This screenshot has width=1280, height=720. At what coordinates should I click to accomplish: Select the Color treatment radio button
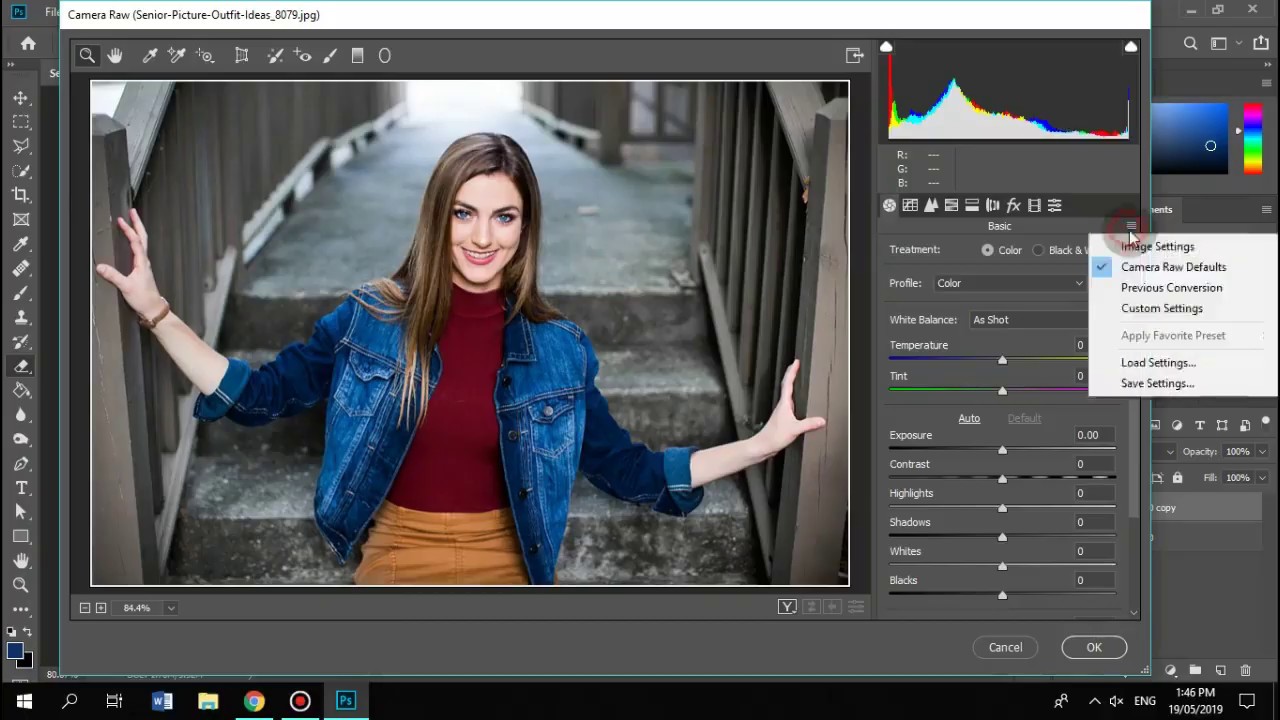988,250
